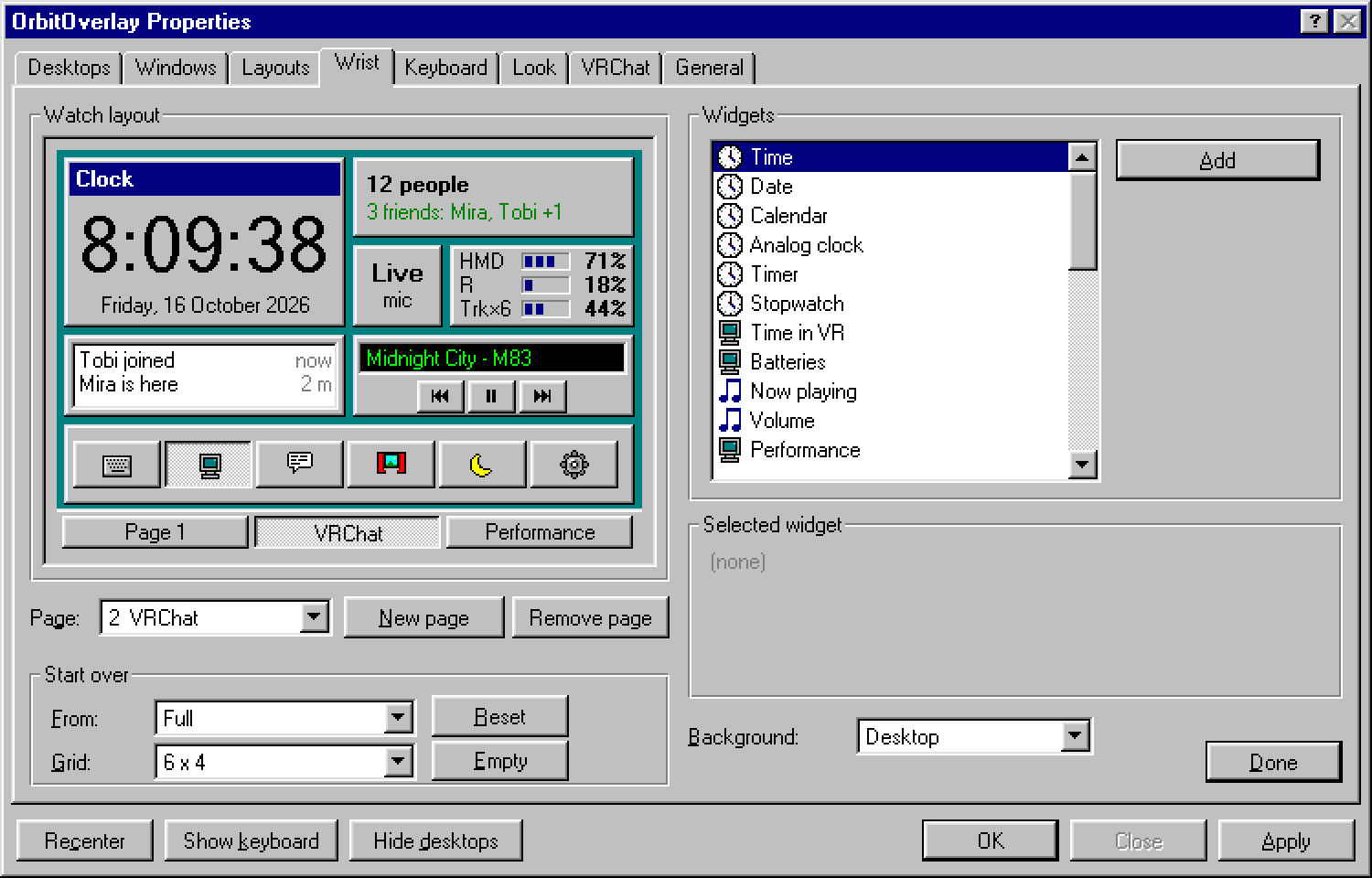Click the New page button
Screen dimensions: 1372x878
[x=423, y=618]
